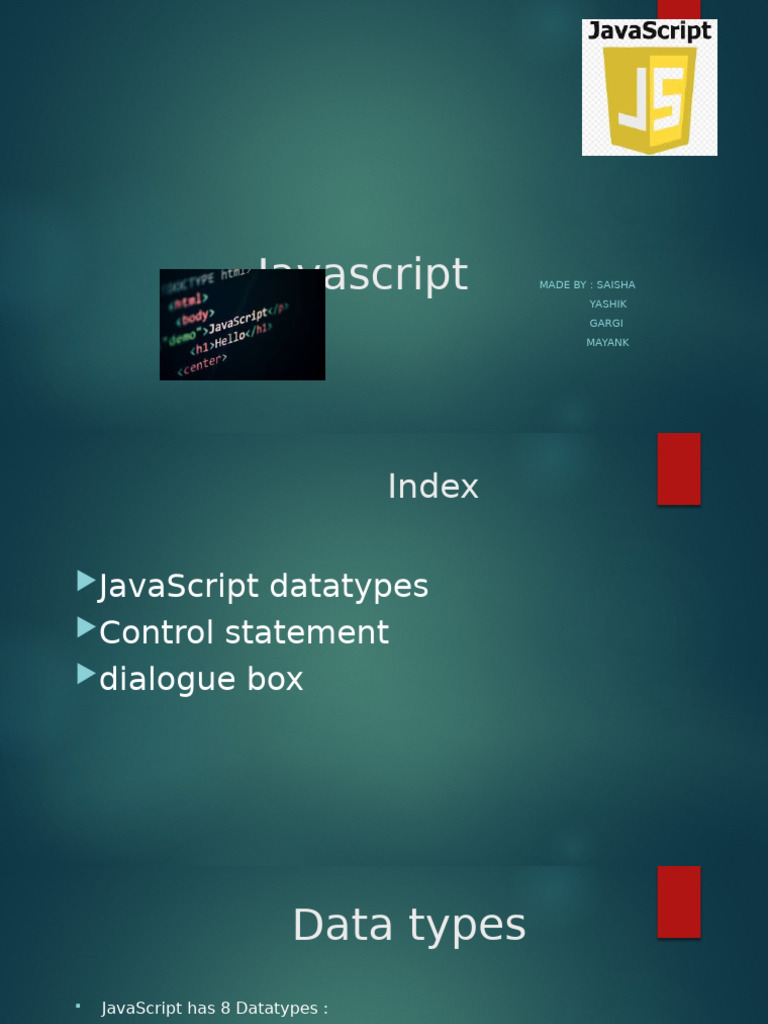Click the name GARGI

(606, 323)
